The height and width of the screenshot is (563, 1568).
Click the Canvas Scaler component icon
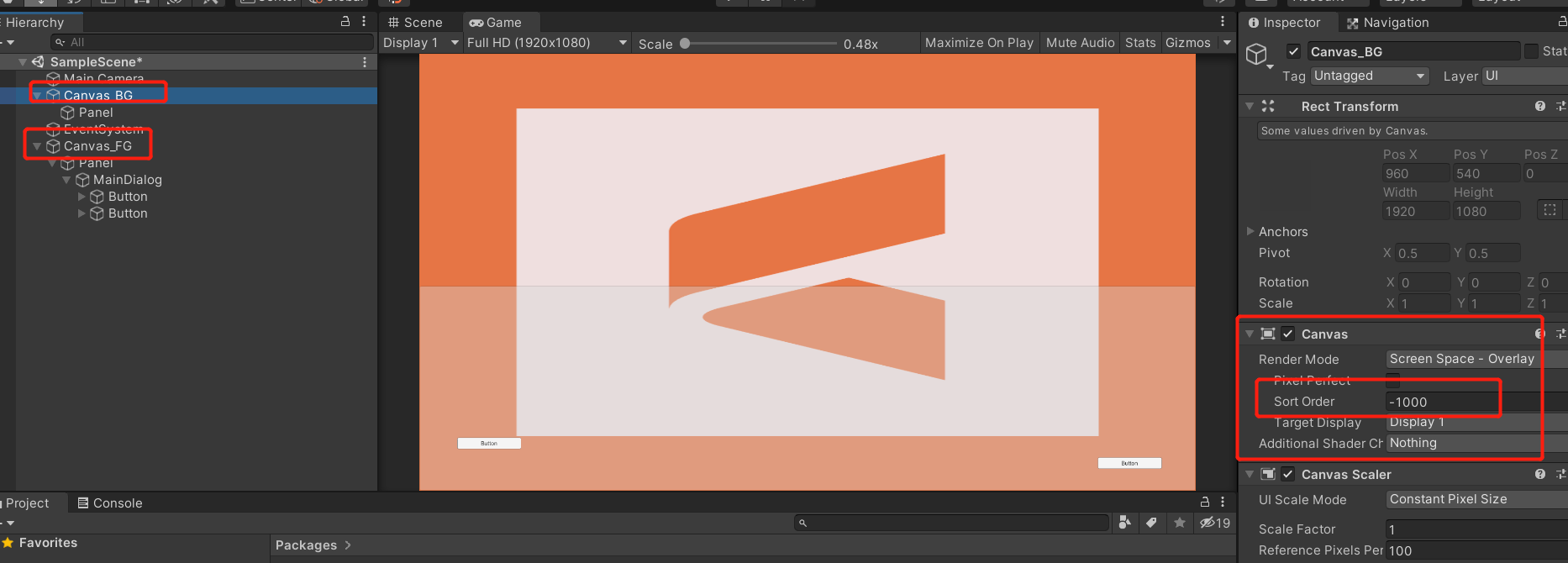coord(1268,474)
